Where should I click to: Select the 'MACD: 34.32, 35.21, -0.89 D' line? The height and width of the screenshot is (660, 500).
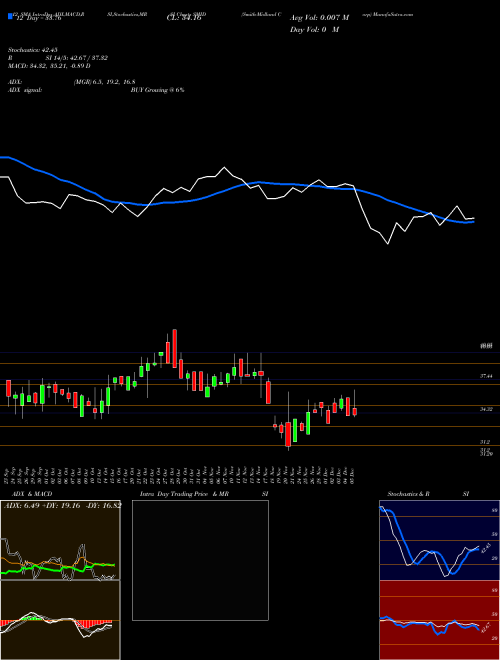49,66
